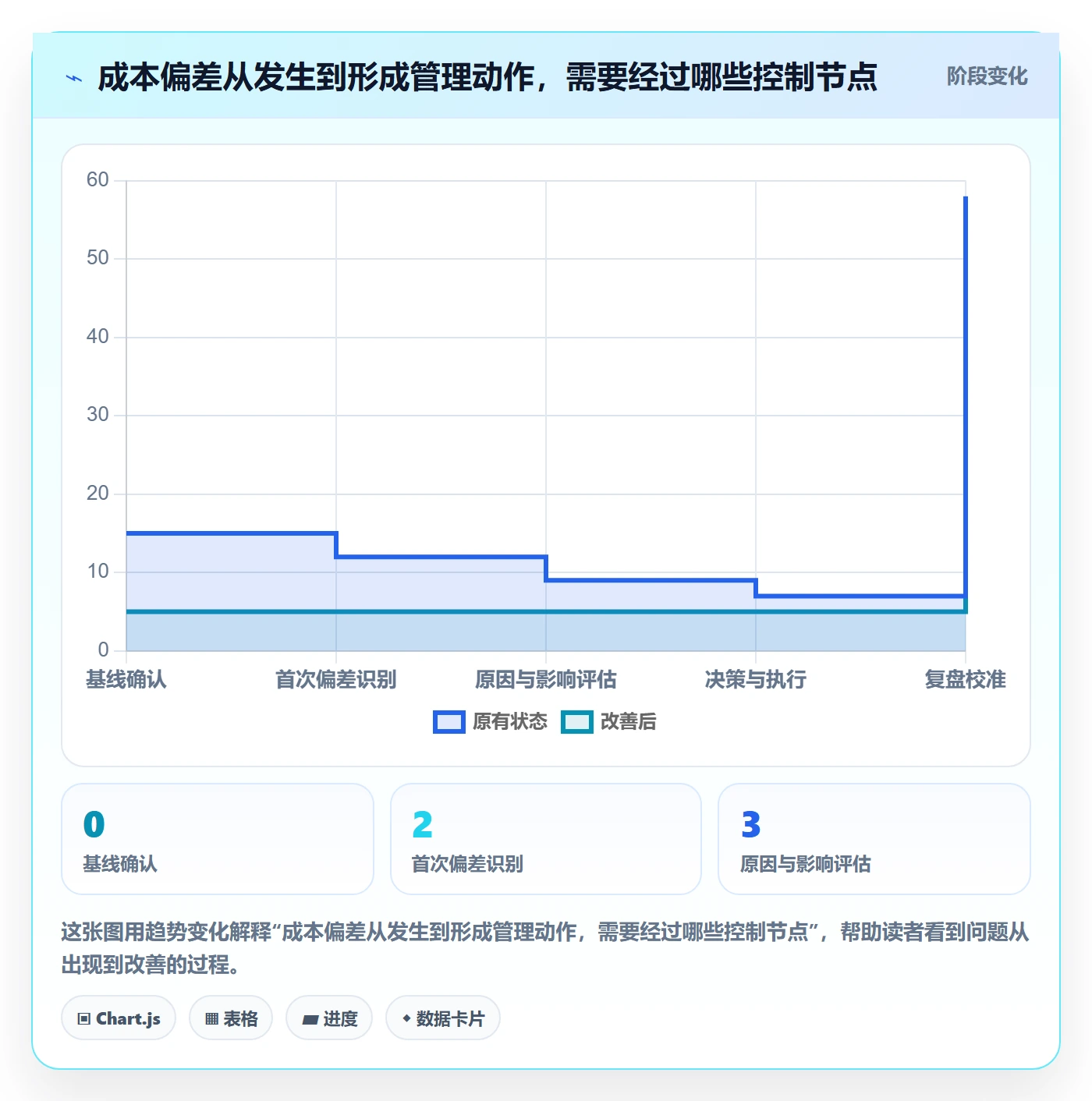Click the large number 0 in the card
Image resolution: width=1092 pixels, height=1101 pixels.
click(x=94, y=825)
